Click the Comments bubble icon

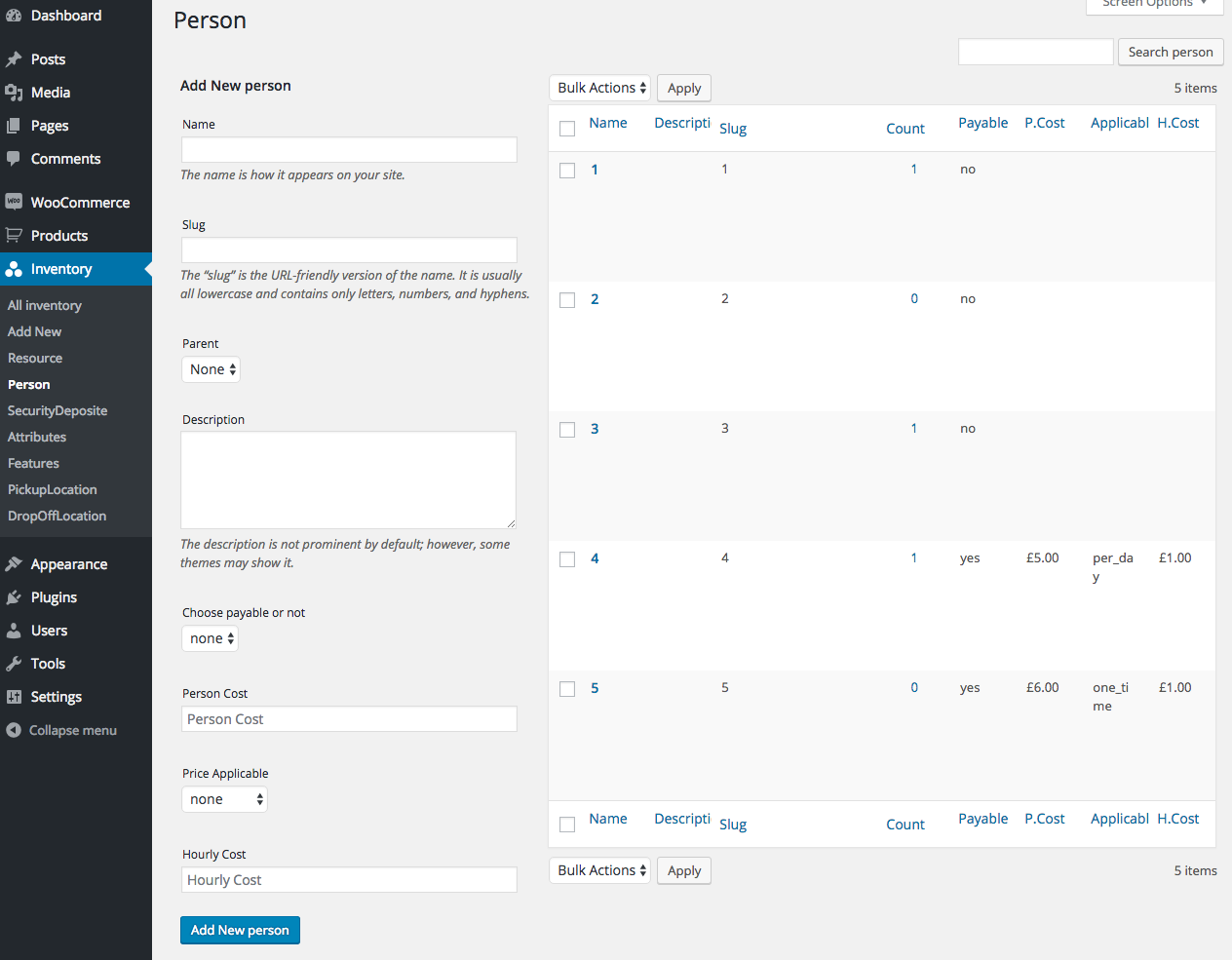pos(14,159)
